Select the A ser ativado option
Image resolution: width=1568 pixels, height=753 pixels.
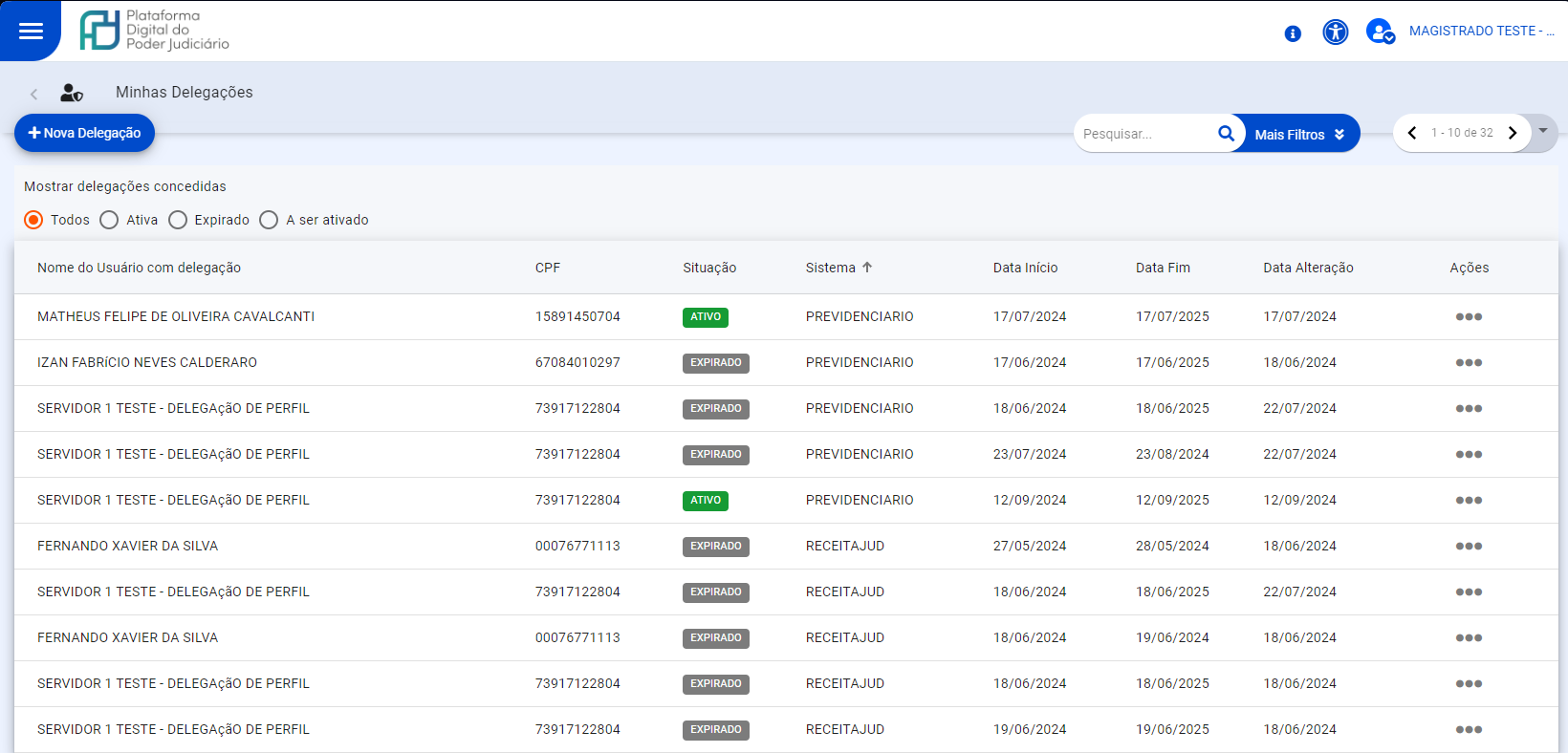[x=270, y=220]
